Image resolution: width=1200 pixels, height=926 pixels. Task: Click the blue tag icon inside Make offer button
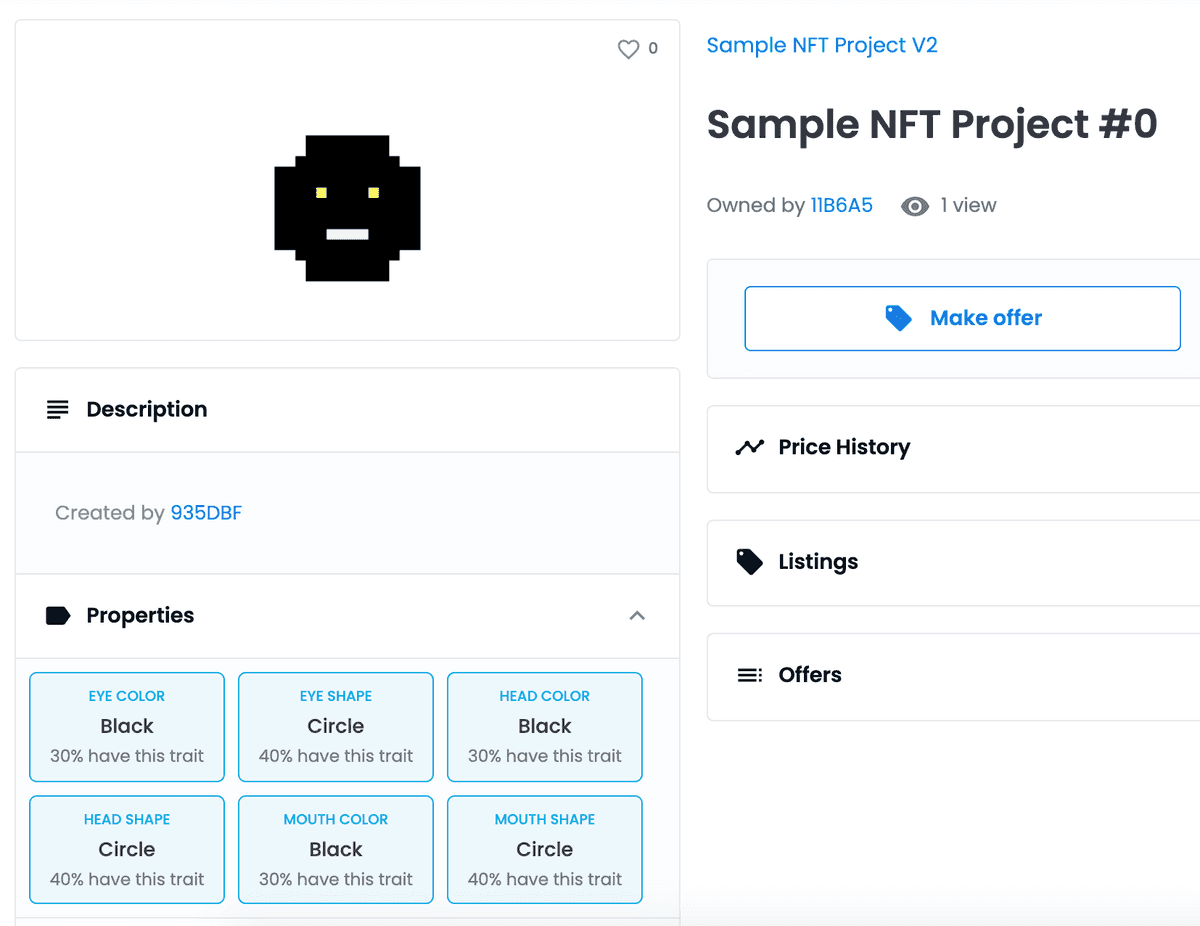(x=898, y=317)
